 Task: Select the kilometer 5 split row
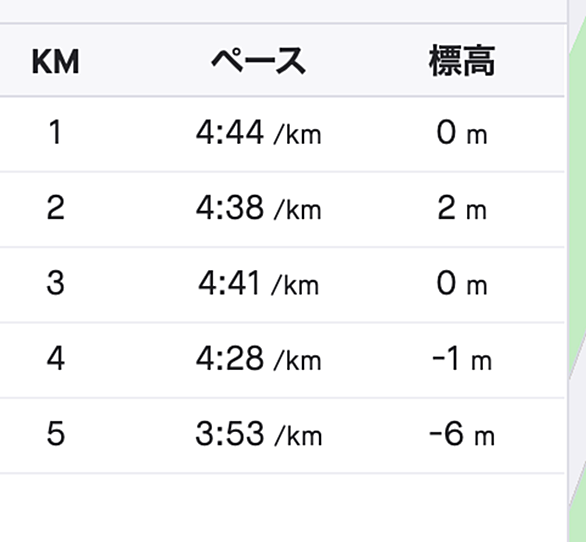282,436
